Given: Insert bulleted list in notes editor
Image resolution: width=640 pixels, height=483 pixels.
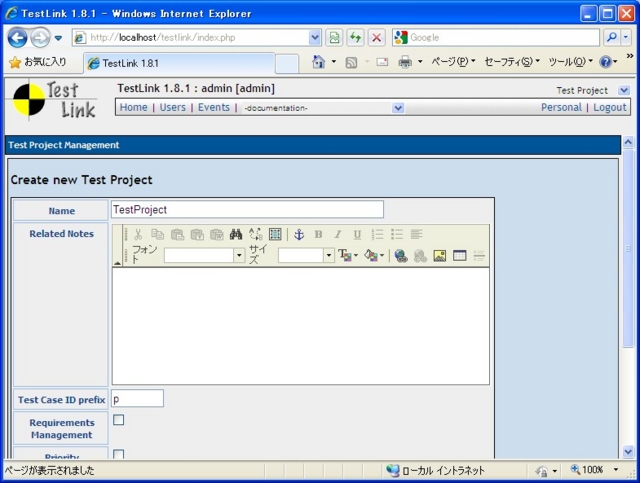Looking at the screenshot, I should pyautogui.click(x=397, y=234).
